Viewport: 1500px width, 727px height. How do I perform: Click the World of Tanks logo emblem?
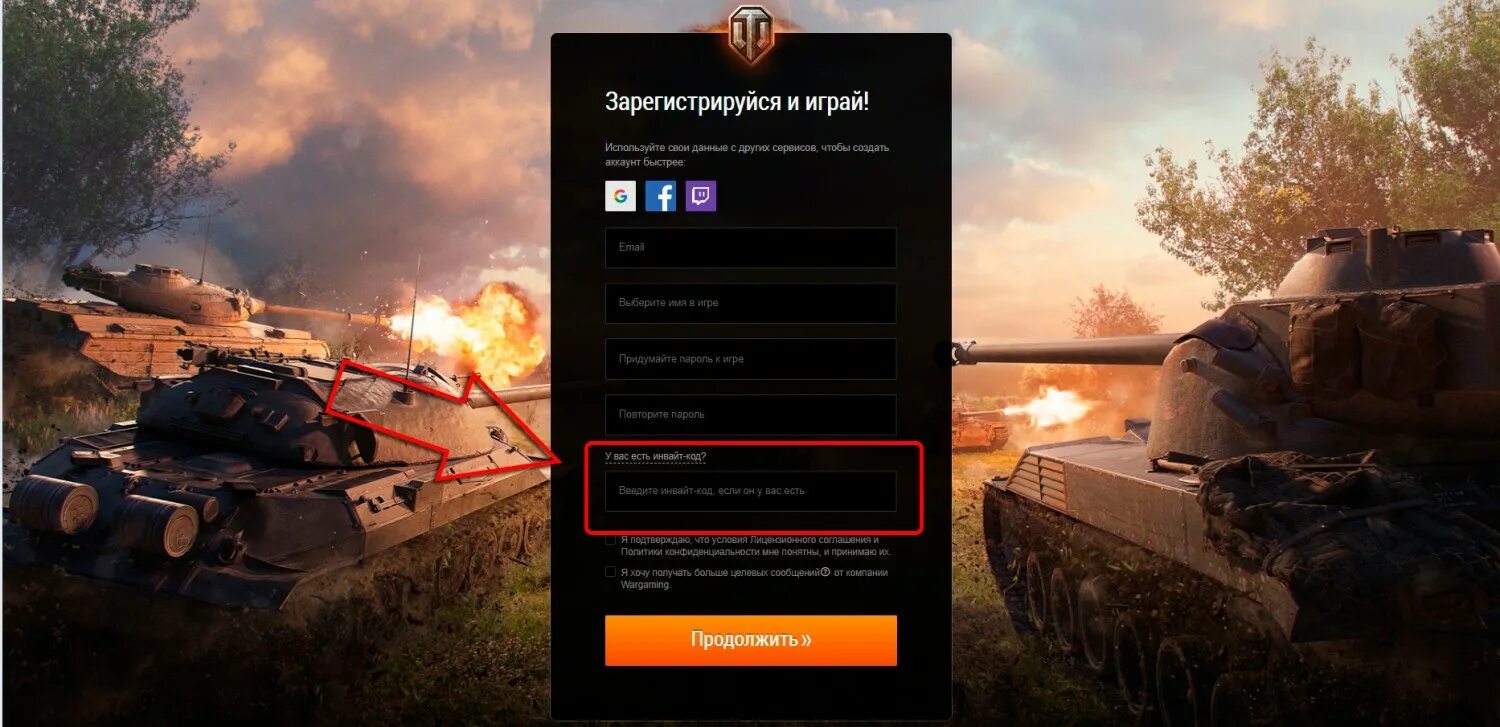[x=750, y=33]
